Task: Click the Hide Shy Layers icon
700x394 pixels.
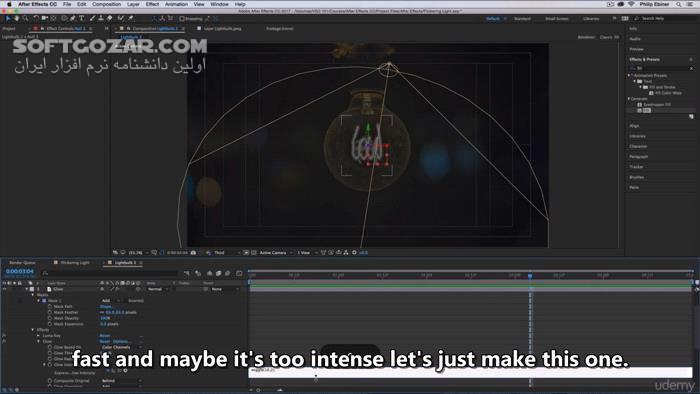Action: (x=209, y=273)
